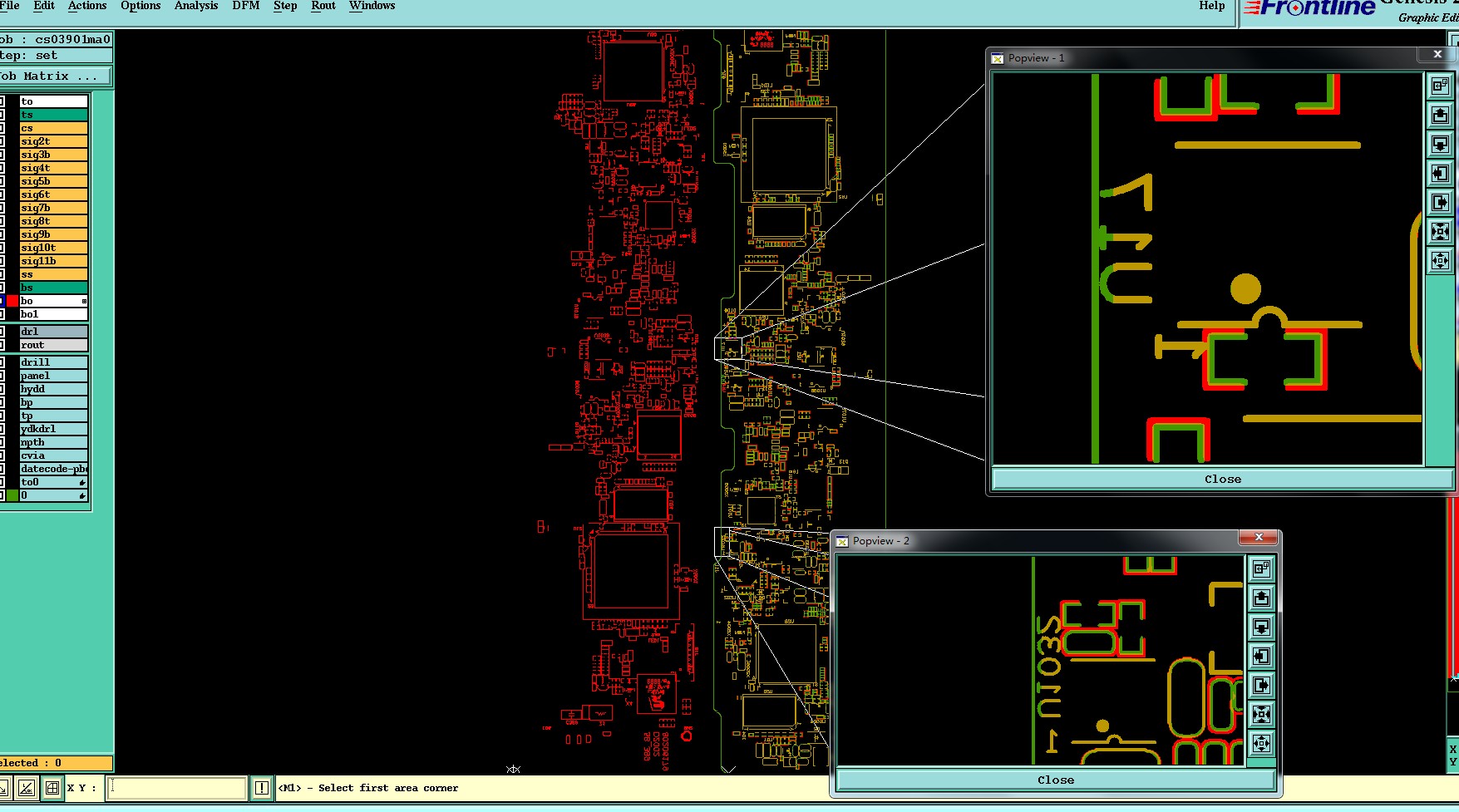Click inward-arrows zoom icon in Popview - 1
1459x812 pixels.
click(x=1440, y=231)
